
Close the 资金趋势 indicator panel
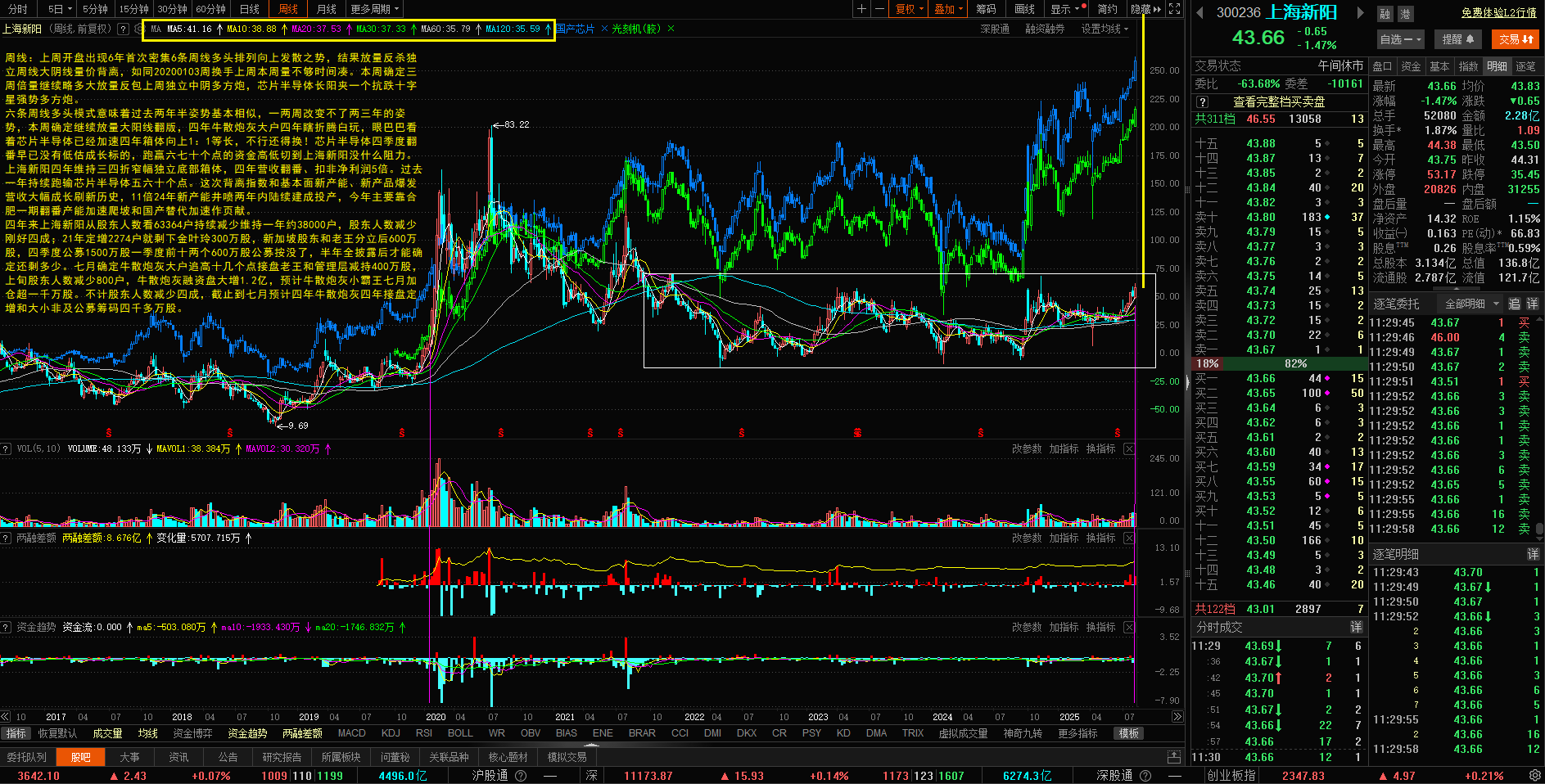[1129, 627]
